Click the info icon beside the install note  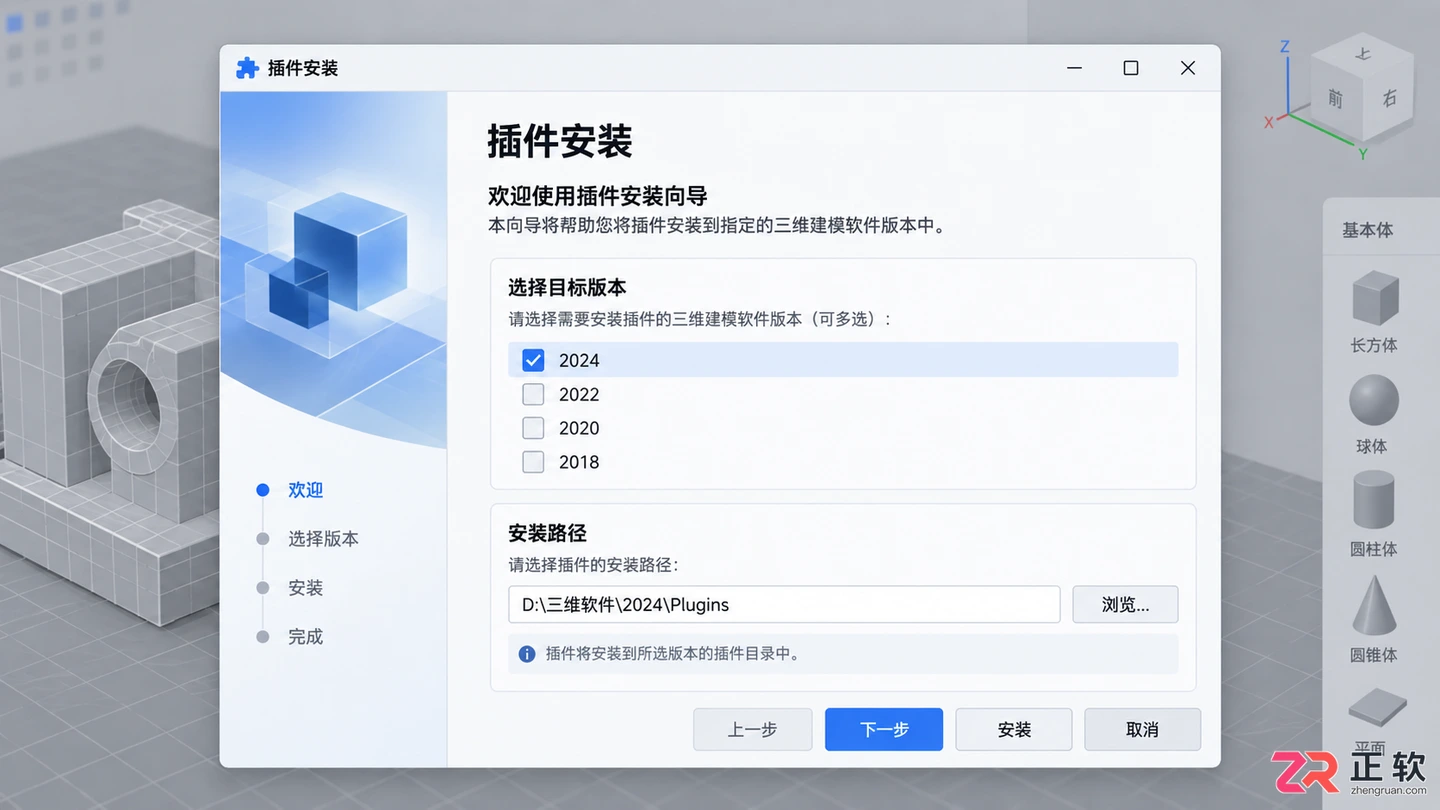[527, 654]
